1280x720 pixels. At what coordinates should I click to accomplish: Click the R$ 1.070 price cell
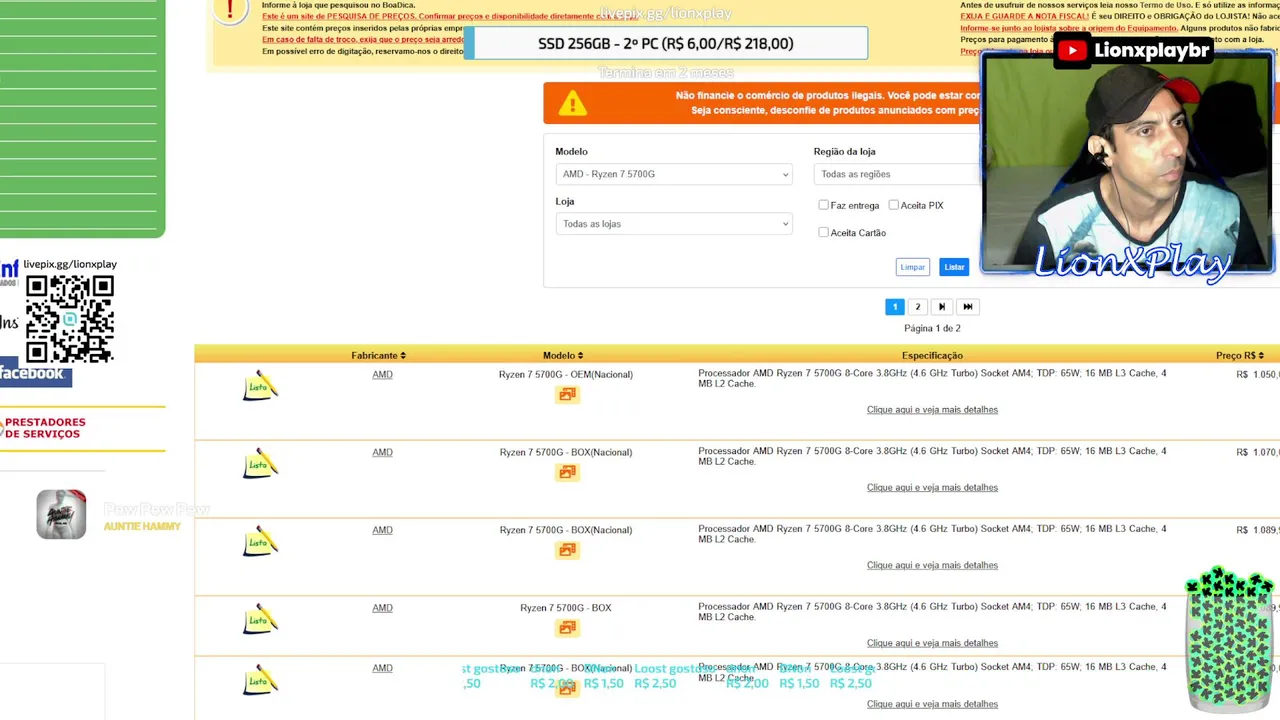click(1257, 452)
